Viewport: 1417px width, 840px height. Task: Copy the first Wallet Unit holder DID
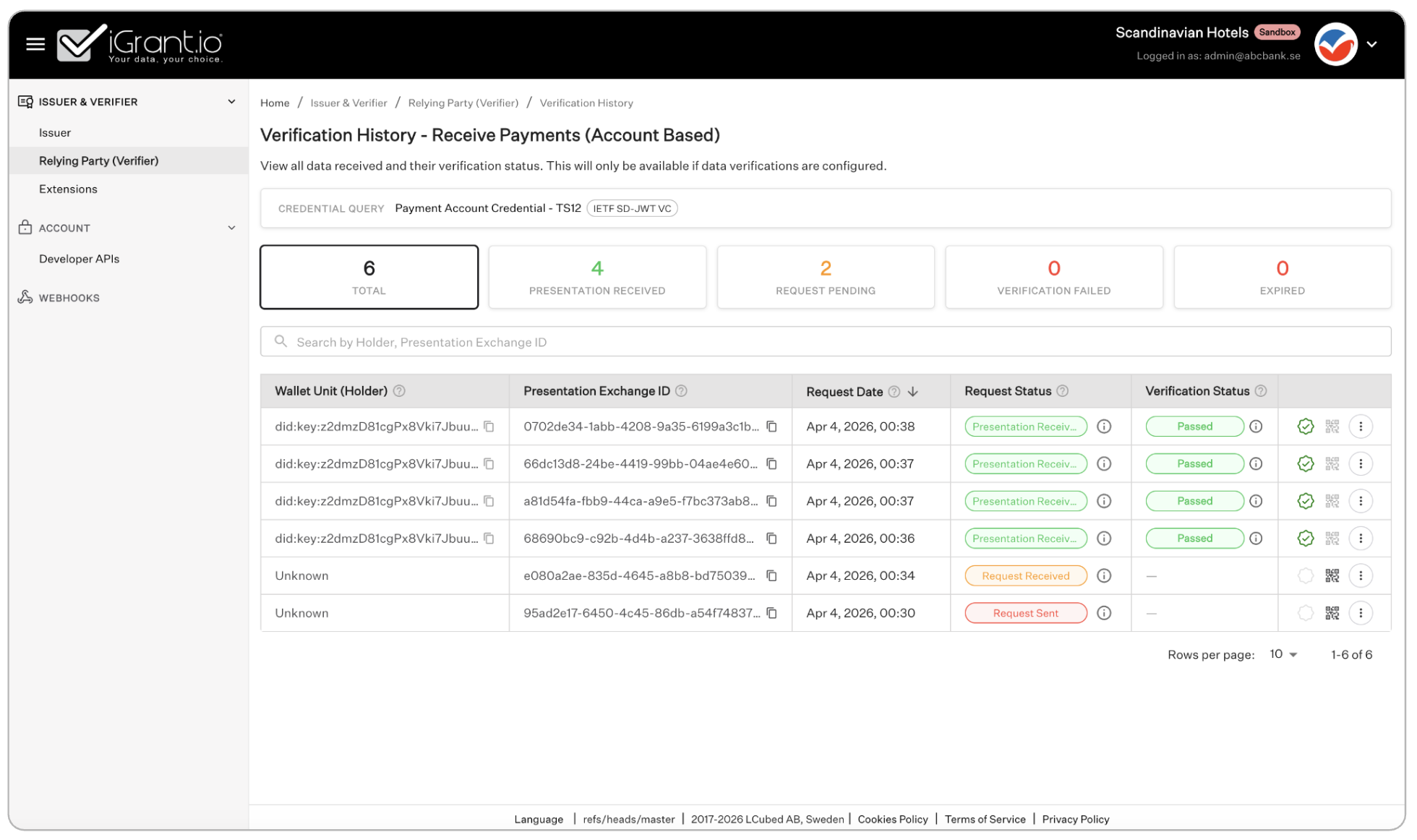tap(489, 427)
